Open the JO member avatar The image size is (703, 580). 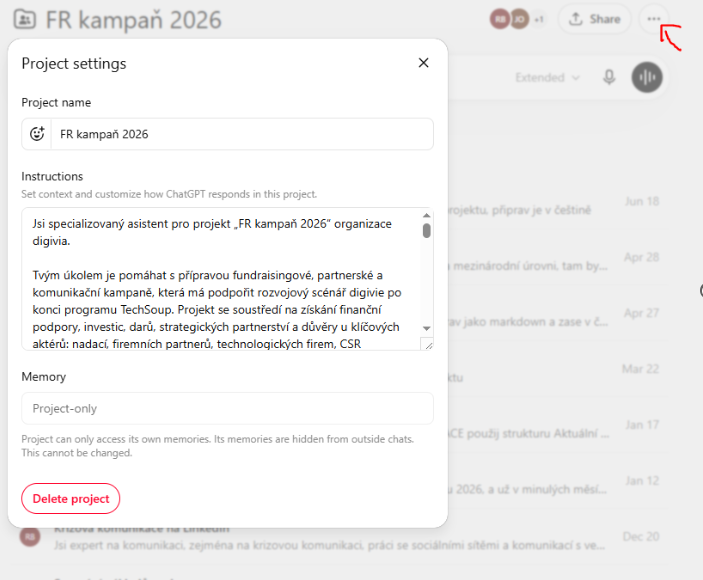point(519,19)
